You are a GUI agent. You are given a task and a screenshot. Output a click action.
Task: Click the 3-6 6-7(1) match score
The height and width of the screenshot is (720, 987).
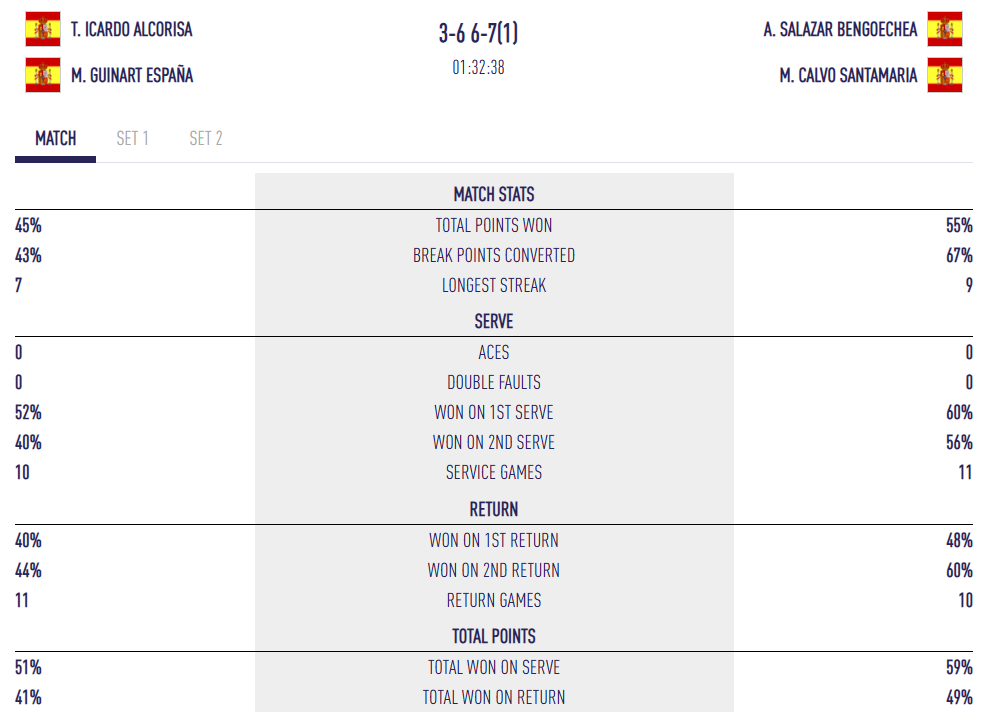(x=478, y=33)
